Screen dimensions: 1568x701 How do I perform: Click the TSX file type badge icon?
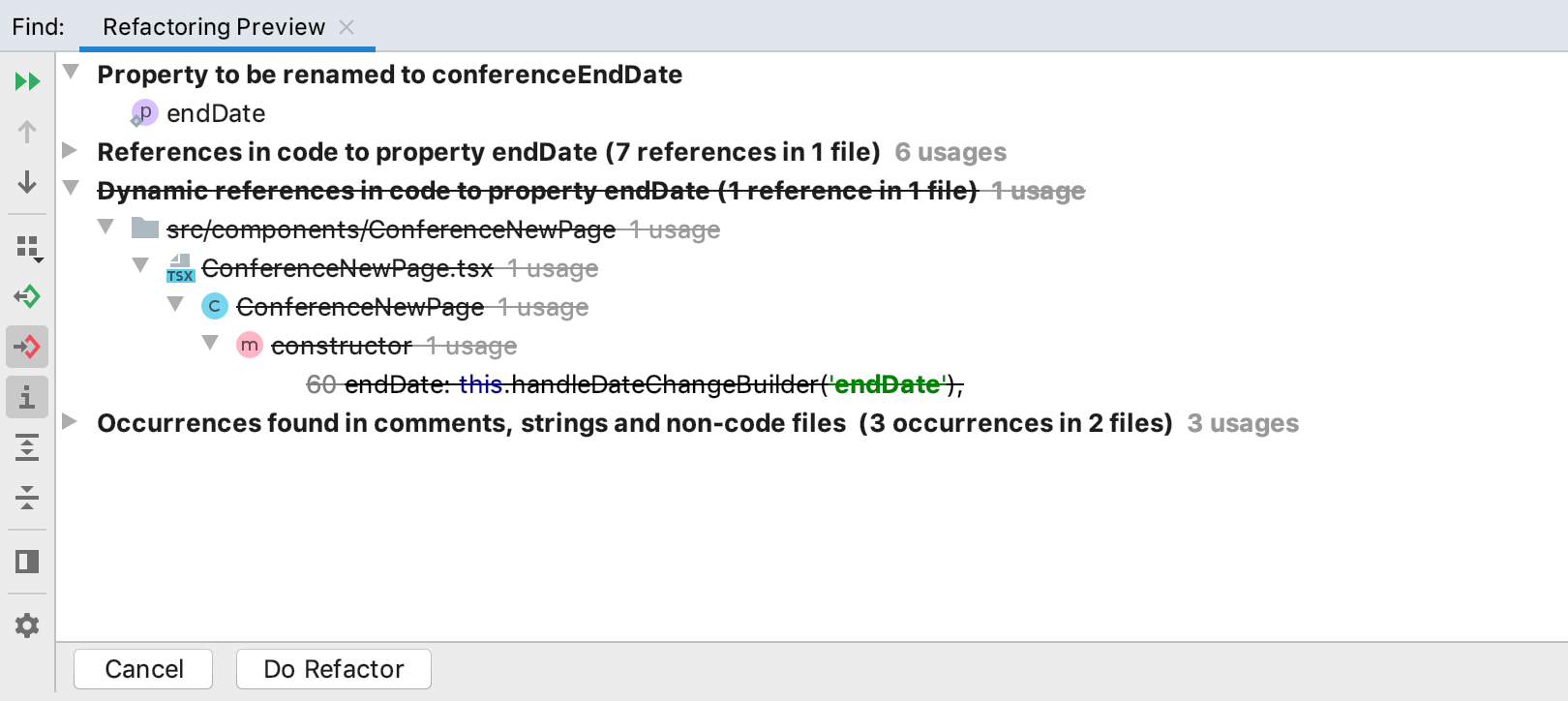coord(180,268)
